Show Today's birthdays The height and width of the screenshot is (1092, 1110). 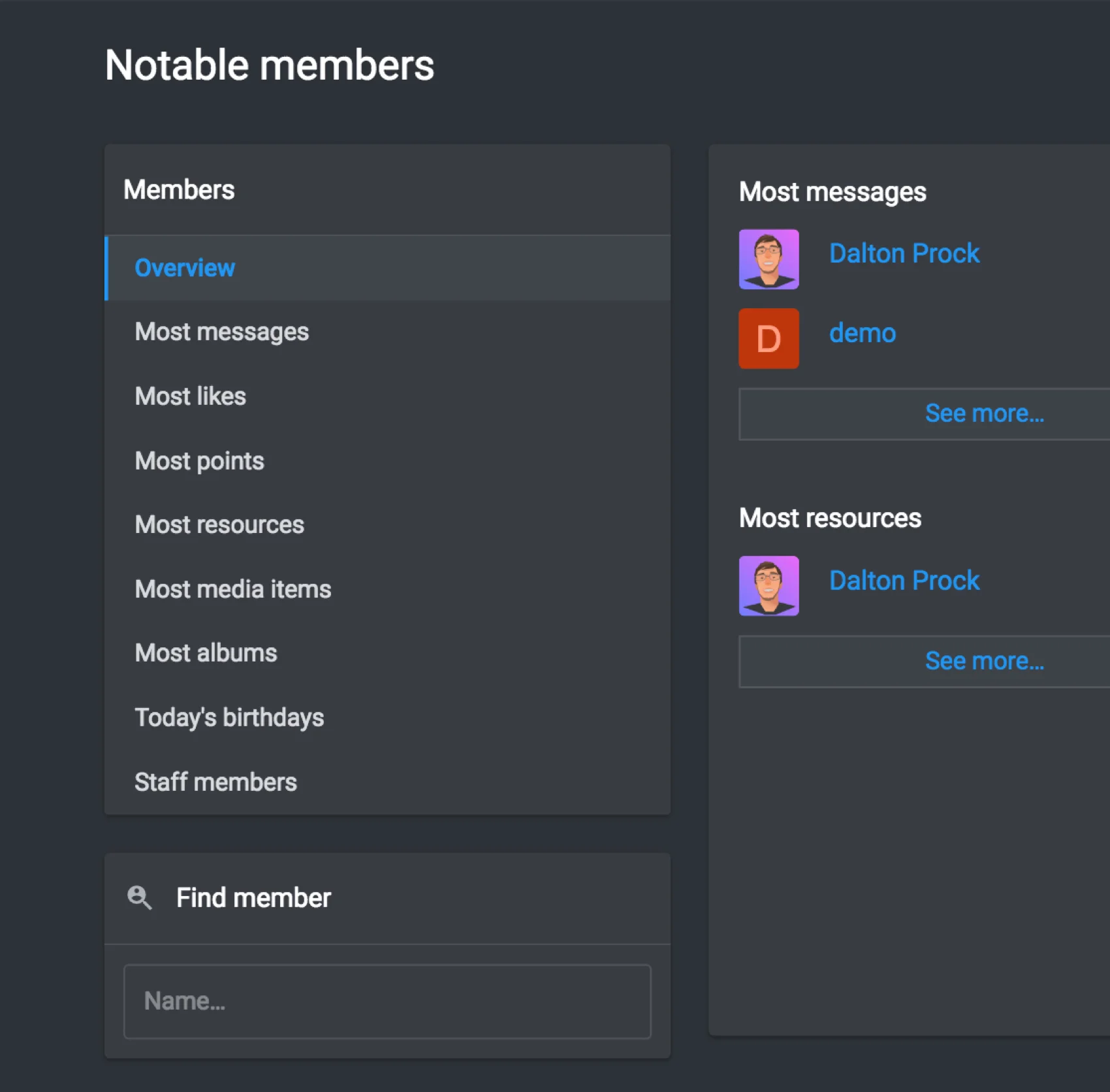point(229,717)
